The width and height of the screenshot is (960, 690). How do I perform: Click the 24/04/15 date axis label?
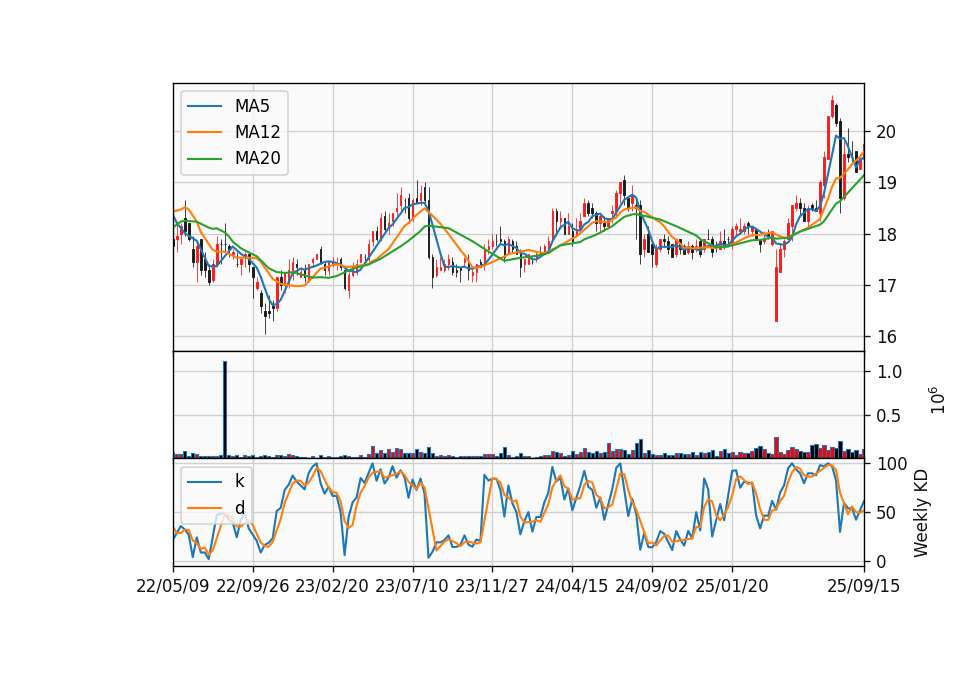coord(572,586)
